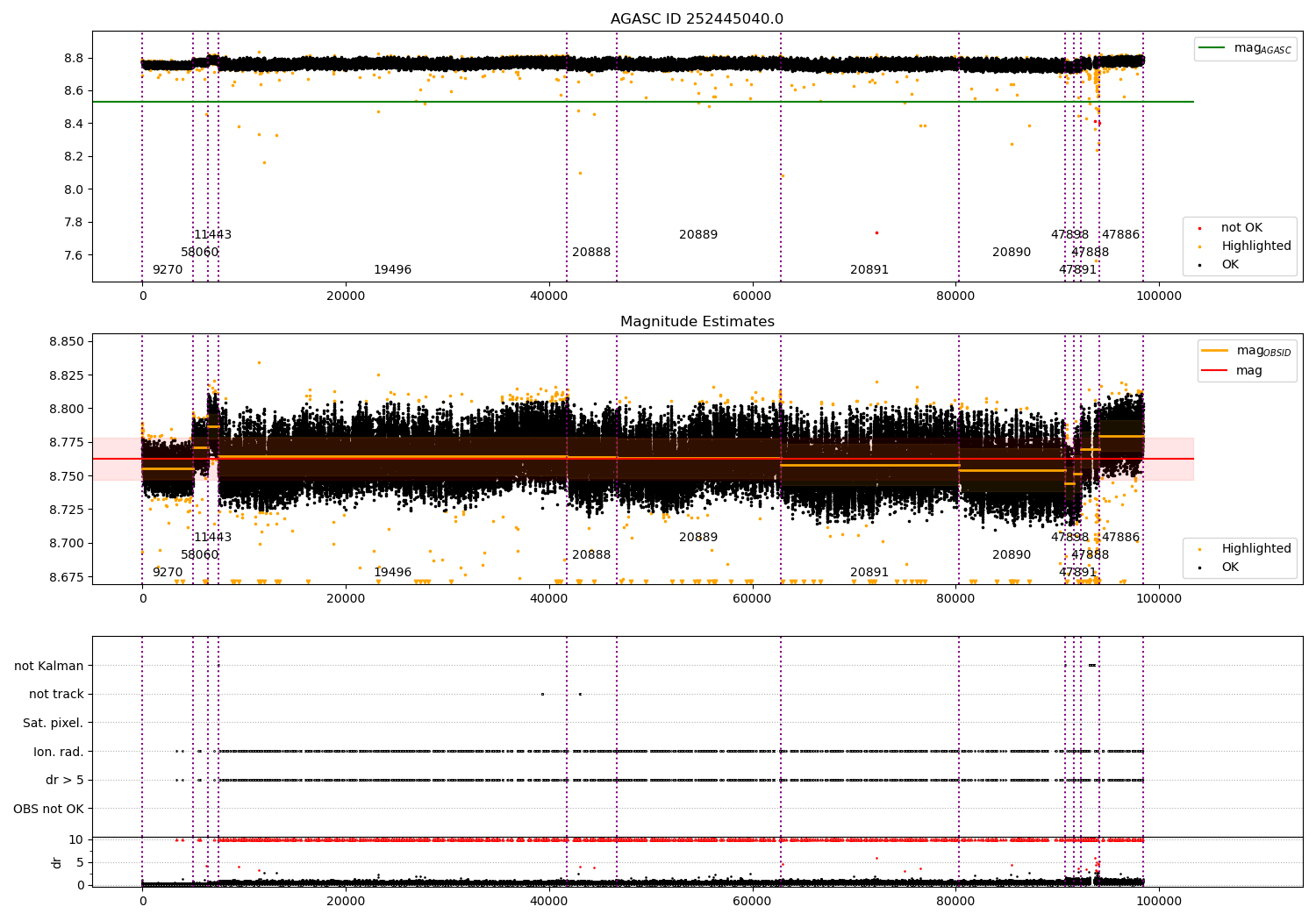Click OBSID label 58060 in top plot
This screenshot has width=1316, height=921.
pyautogui.click(x=199, y=252)
